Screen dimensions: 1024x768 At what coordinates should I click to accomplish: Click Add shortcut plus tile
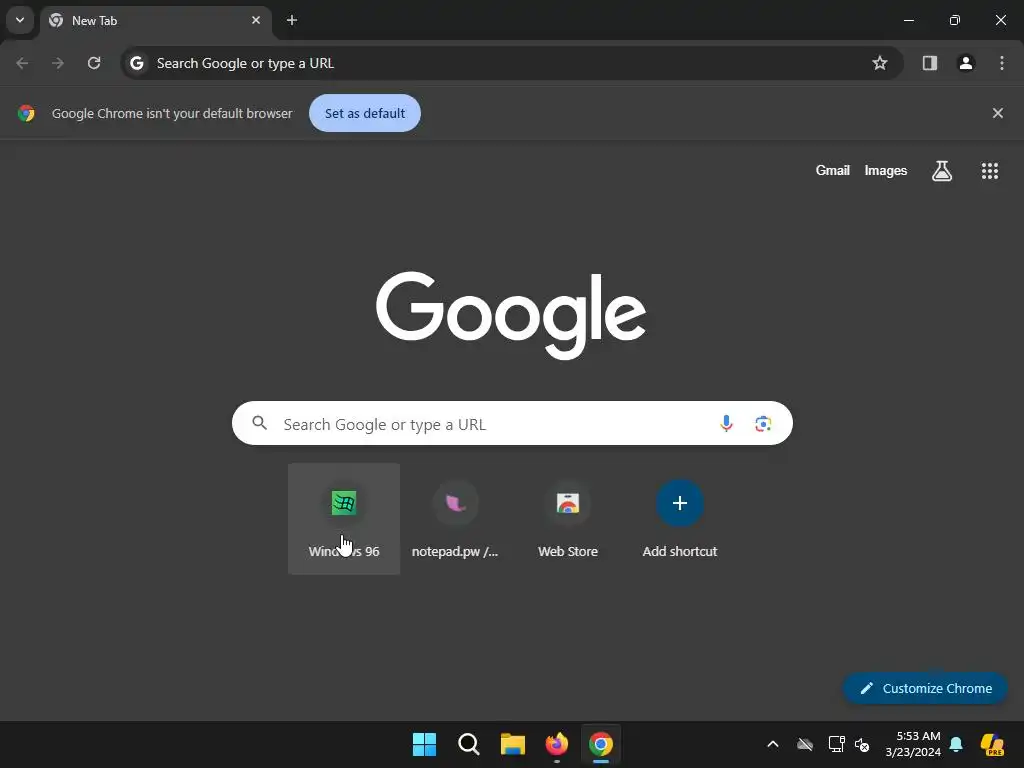[x=680, y=519]
